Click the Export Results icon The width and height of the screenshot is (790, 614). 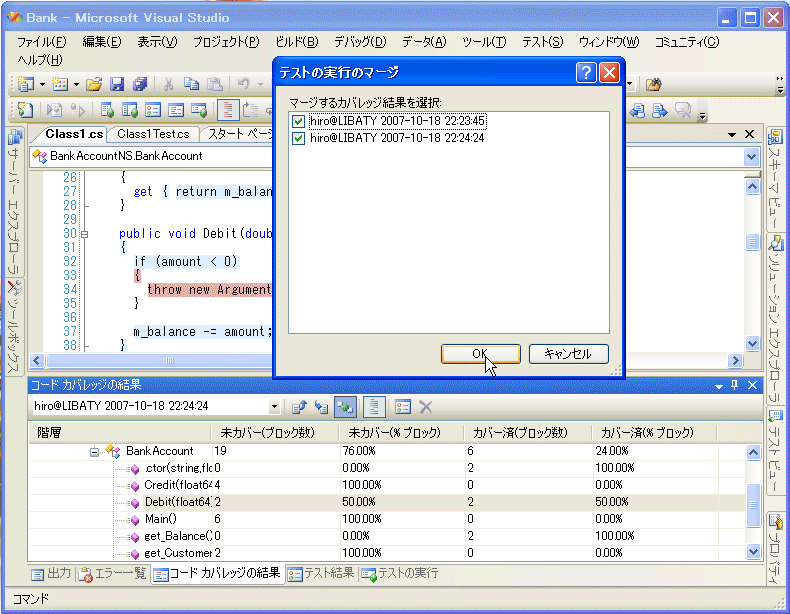pos(299,406)
